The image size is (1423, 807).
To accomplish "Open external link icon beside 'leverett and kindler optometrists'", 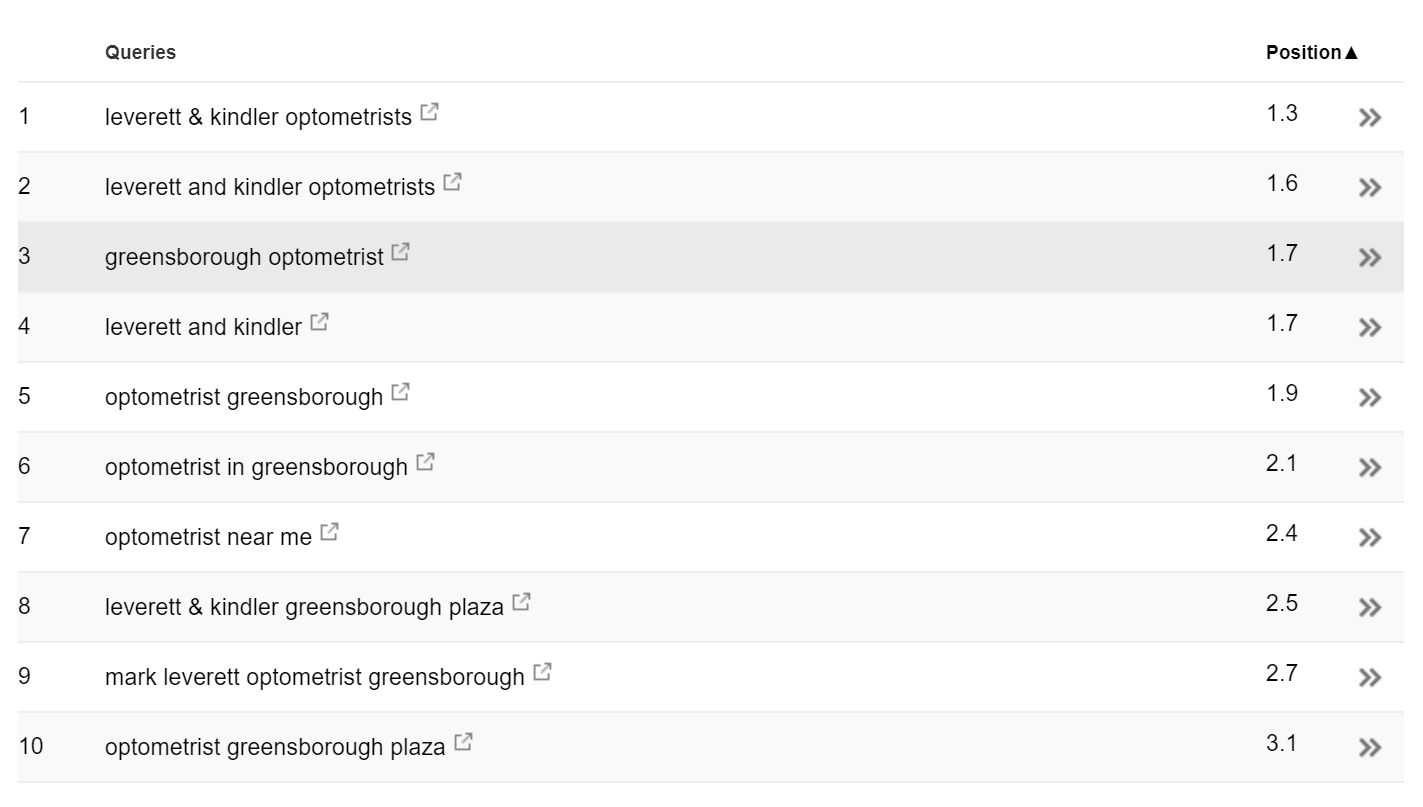I will point(452,183).
